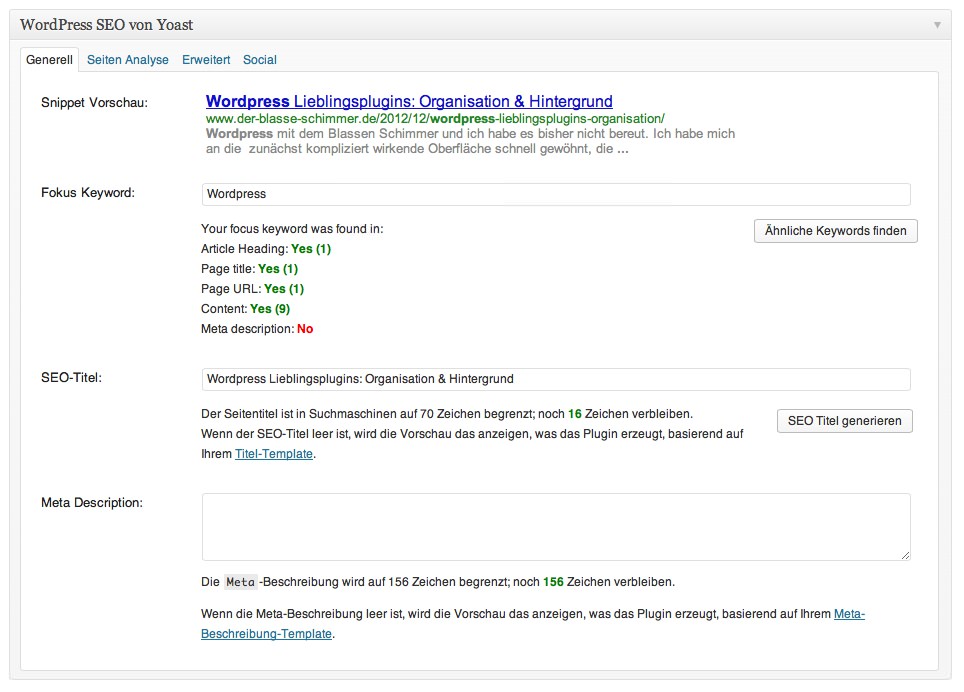Click the Fokus Keyword label
The width and height of the screenshot is (964, 692).
88,193
